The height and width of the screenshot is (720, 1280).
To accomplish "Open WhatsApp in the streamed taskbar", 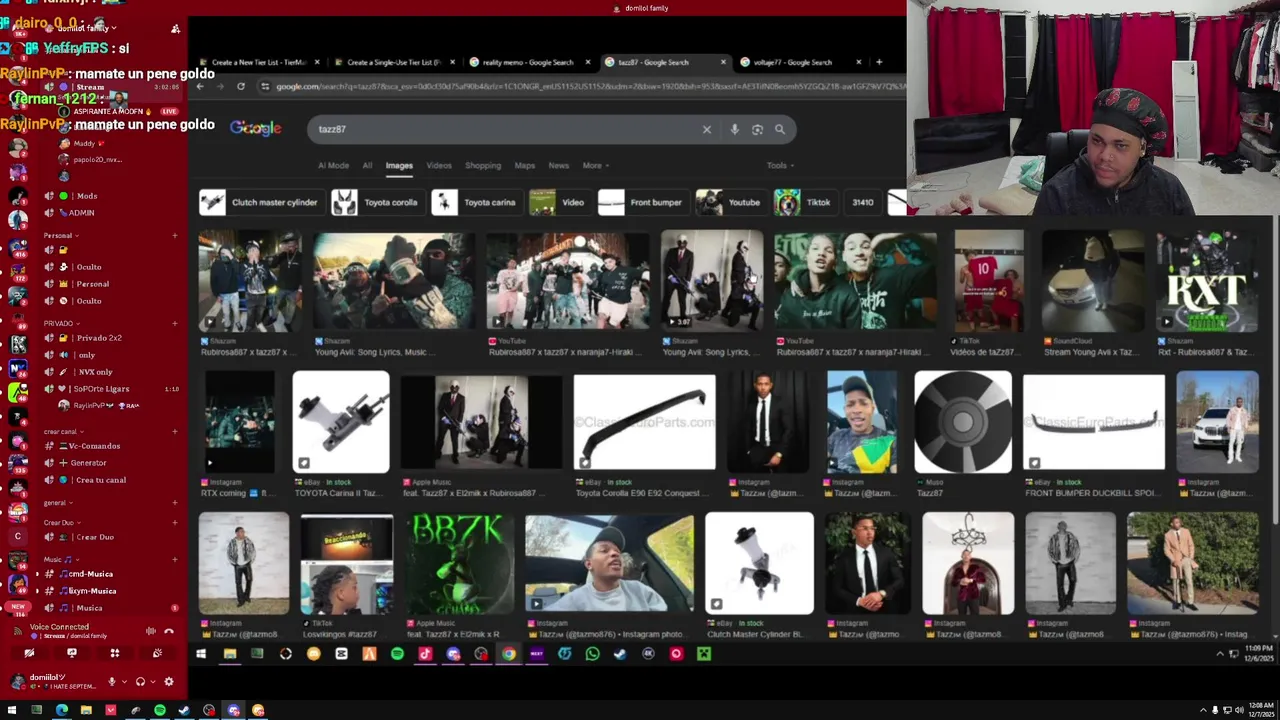I will click(x=592, y=654).
